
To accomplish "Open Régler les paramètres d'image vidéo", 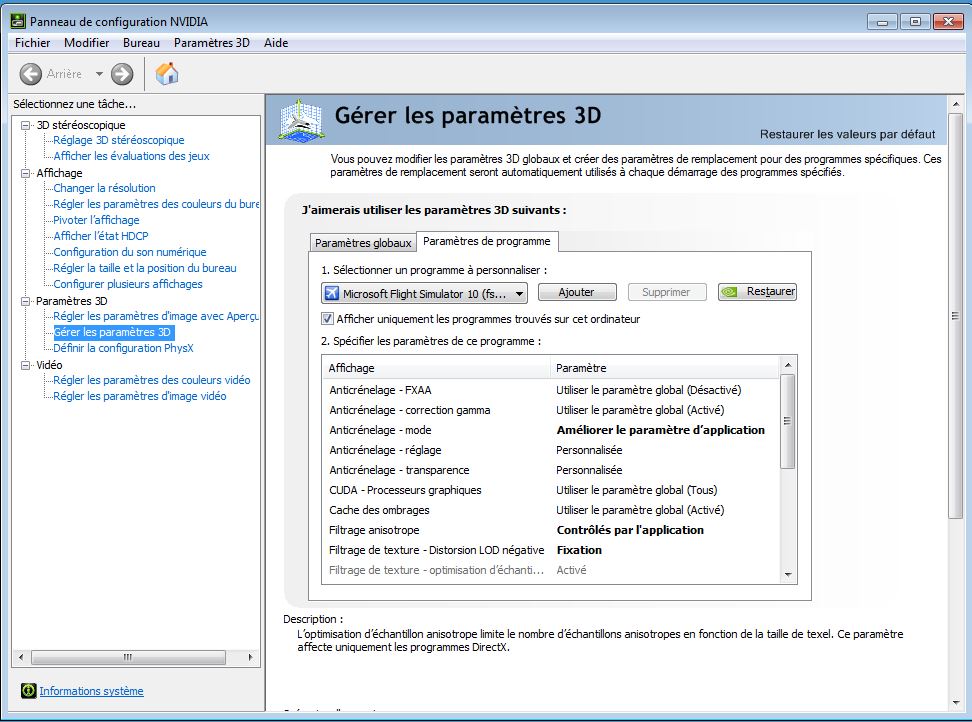I will click(x=139, y=396).
